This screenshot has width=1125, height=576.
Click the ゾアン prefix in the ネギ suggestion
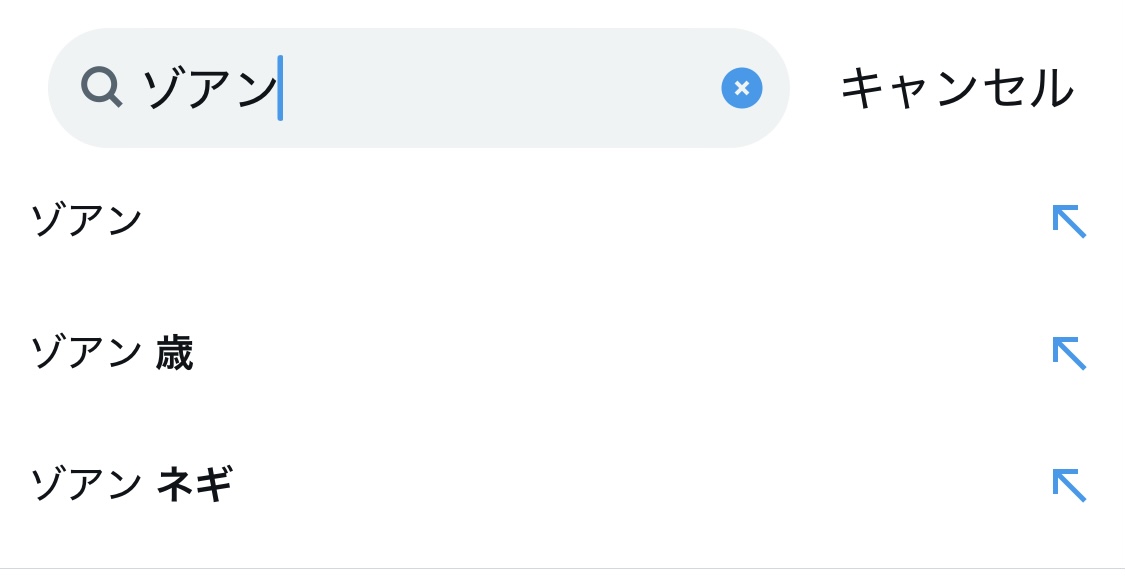(x=86, y=485)
